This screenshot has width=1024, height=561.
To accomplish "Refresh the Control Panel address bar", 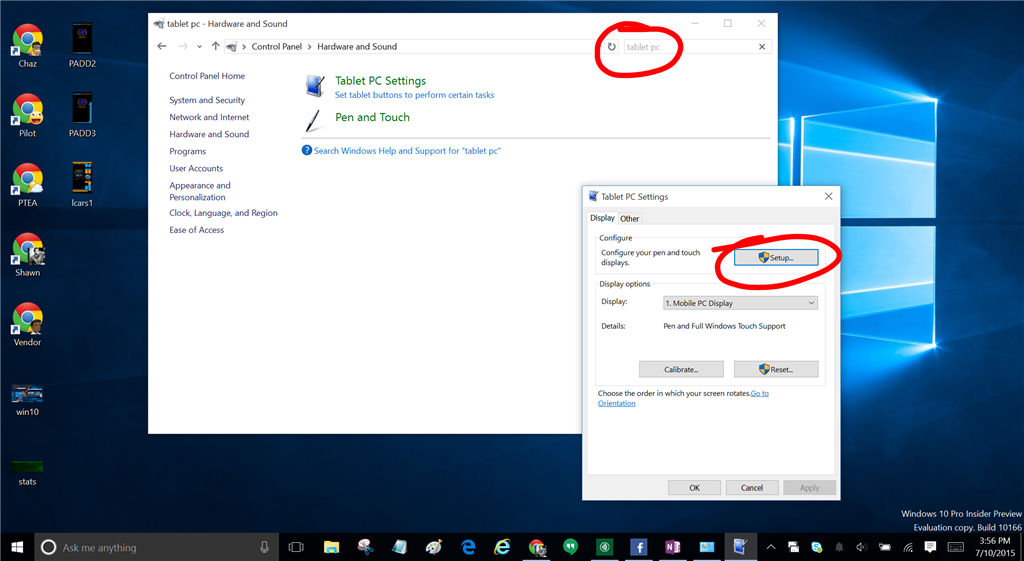I will tap(611, 46).
